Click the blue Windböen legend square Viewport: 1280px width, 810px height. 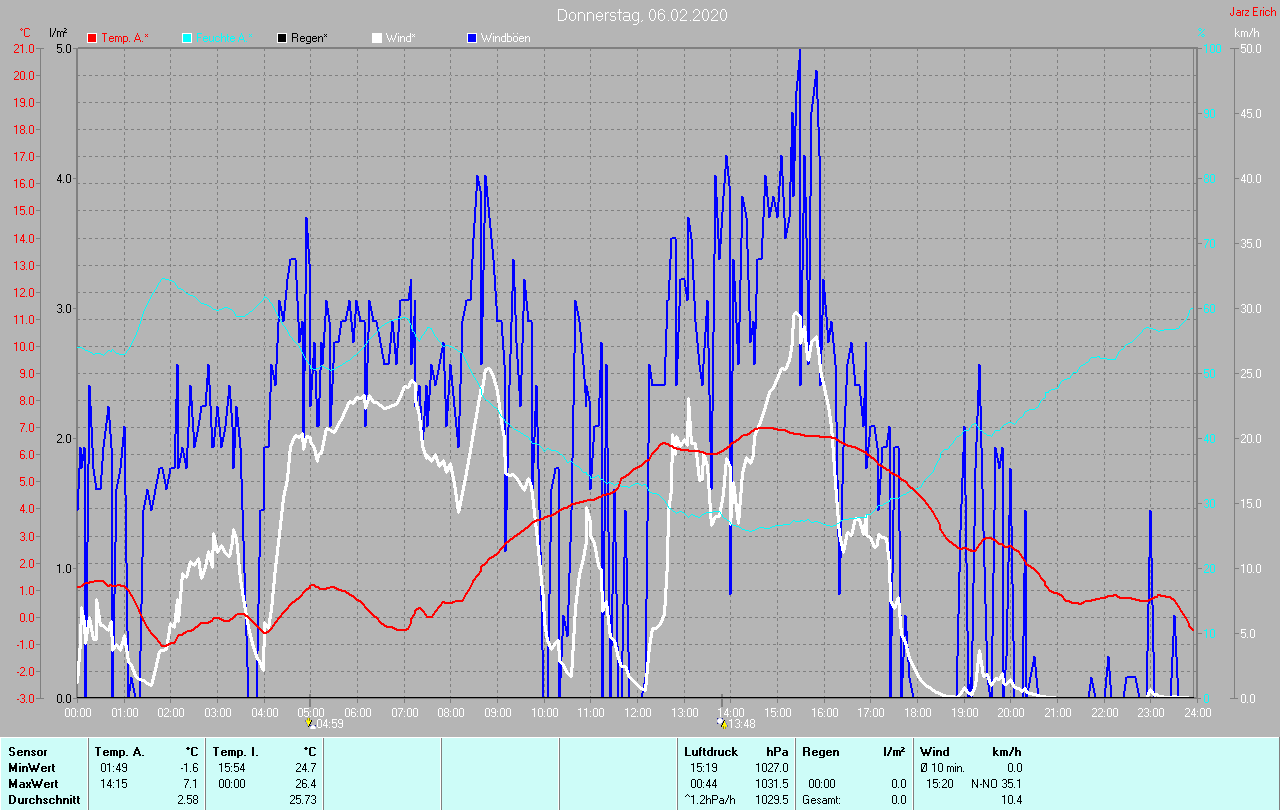tap(472, 38)
